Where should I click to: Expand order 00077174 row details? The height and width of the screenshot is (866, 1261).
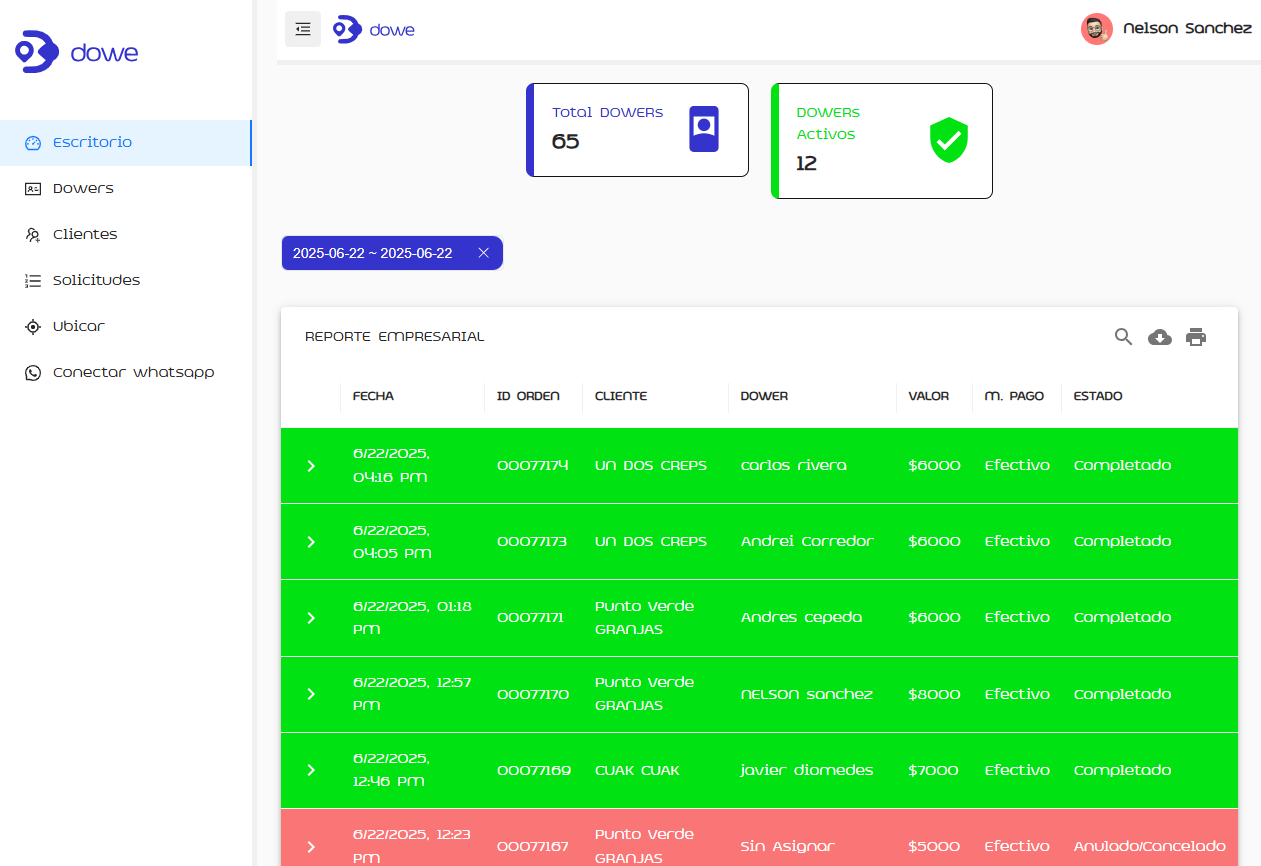(x=311, y=466)
